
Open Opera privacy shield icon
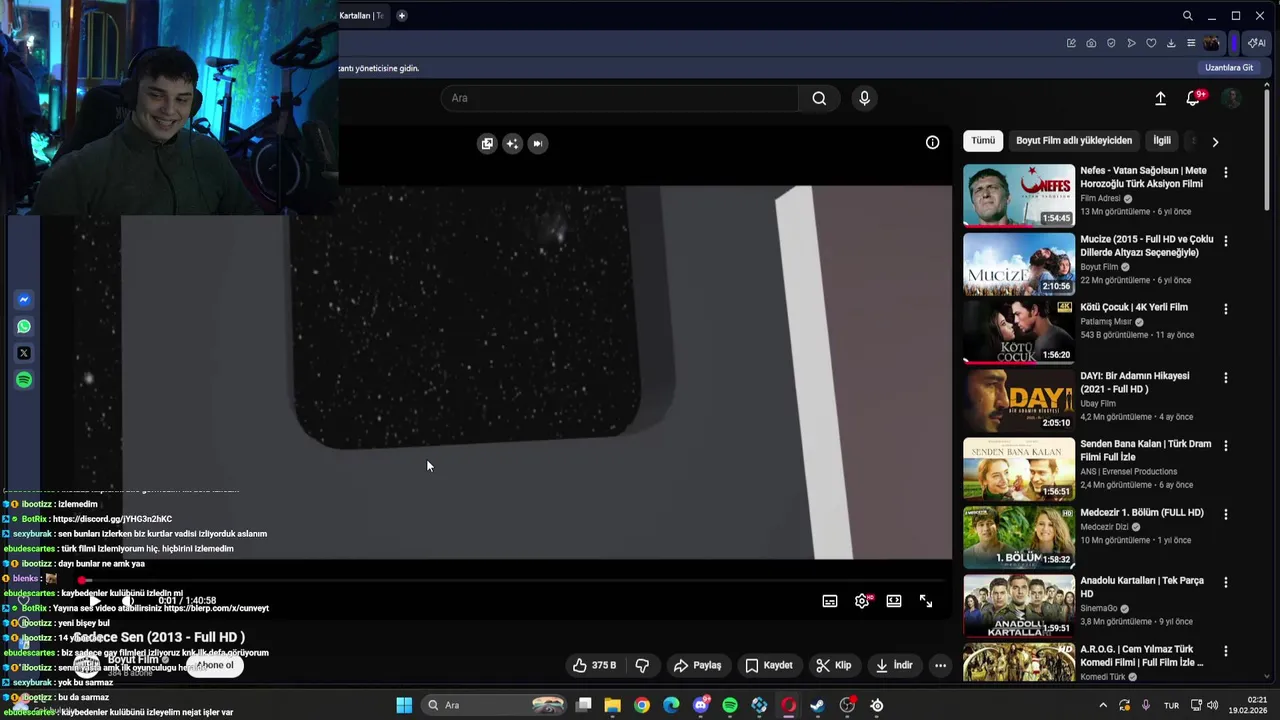coord(1111,43)
